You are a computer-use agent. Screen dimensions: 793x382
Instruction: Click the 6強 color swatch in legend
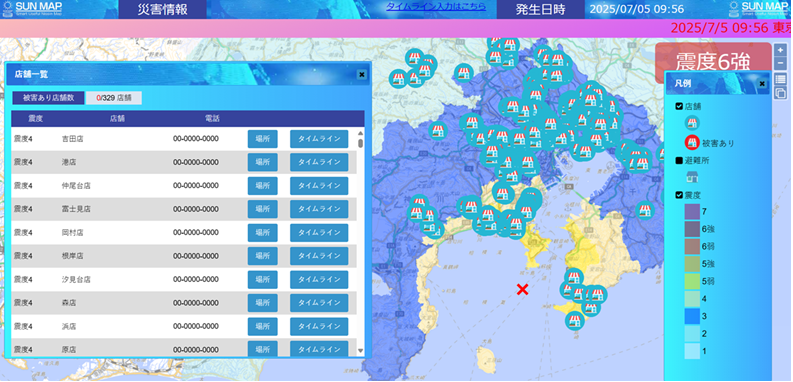[x=692, y=229]
